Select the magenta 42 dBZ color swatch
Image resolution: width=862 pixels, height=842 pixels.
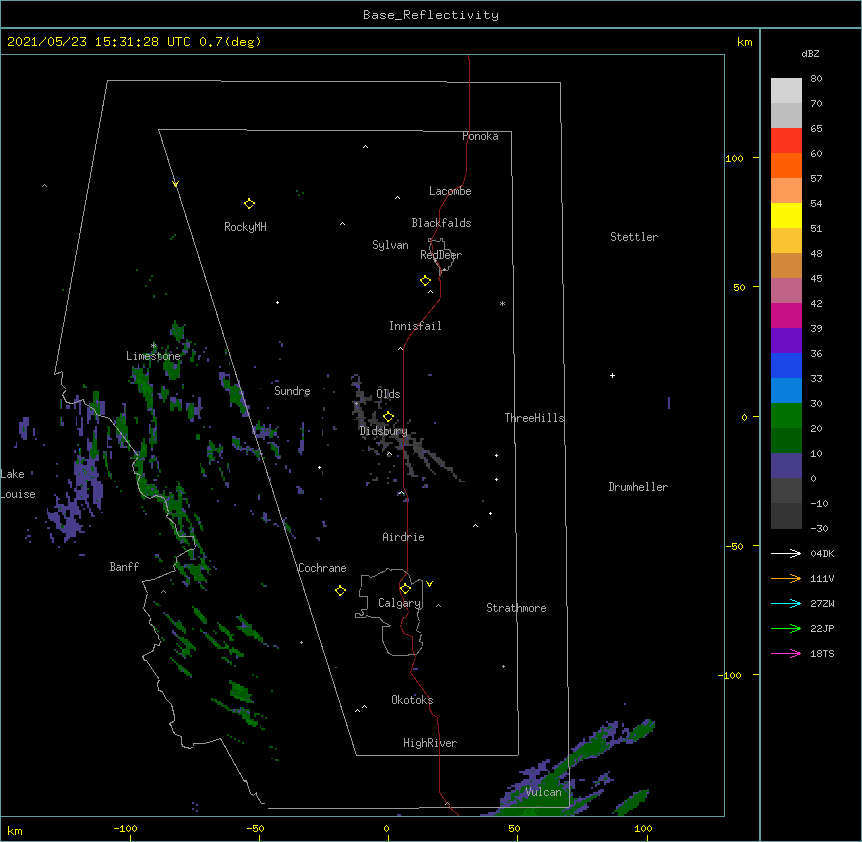(786, 315)
